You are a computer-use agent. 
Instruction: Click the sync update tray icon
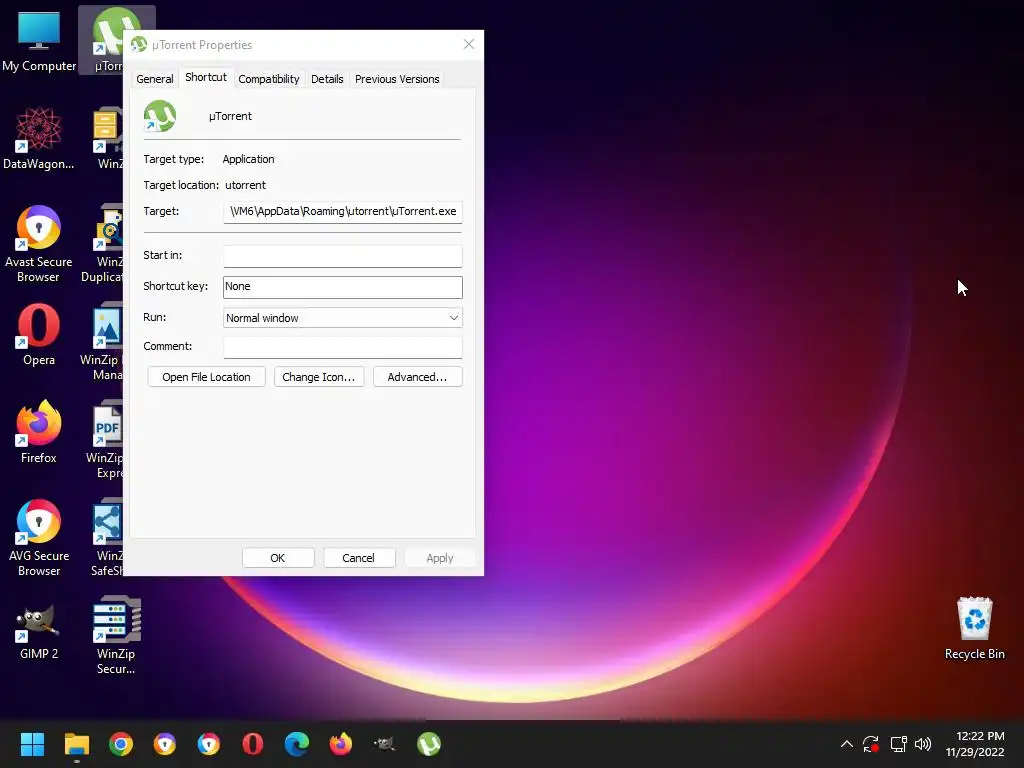pyautogui.click(x=871, y=744)
